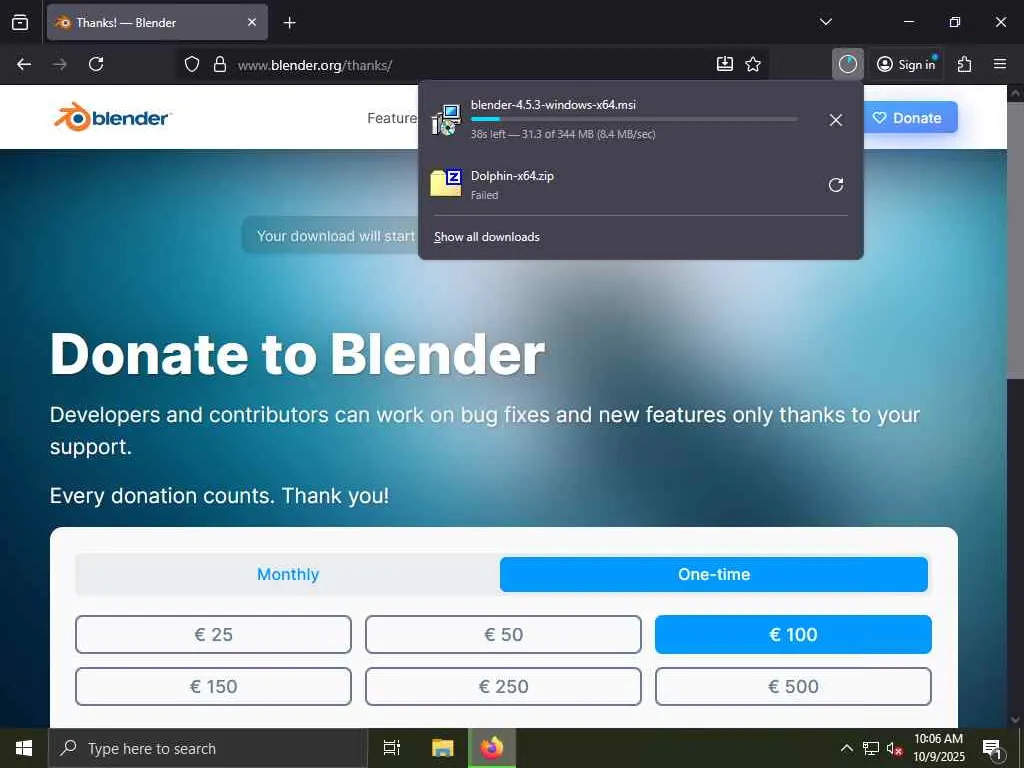Click the muted volume tray icon
This screenshot has height=768, width=1024.
894,748
